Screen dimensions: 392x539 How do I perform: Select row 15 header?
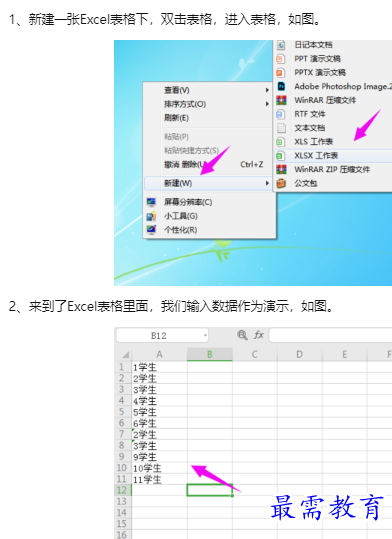(x=123, y=524)
